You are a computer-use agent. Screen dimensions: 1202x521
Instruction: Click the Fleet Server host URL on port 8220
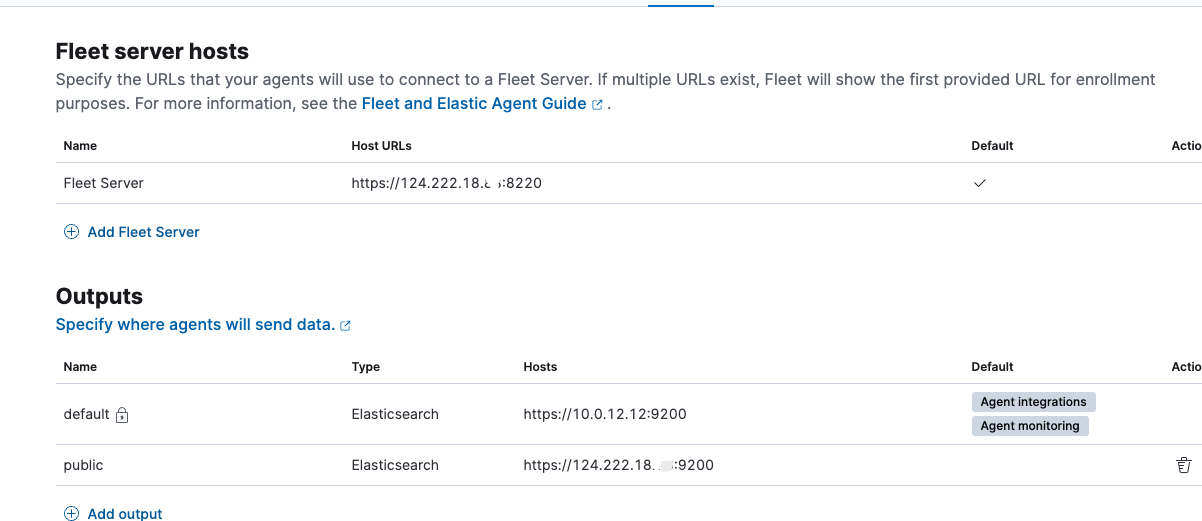point(446,183)
